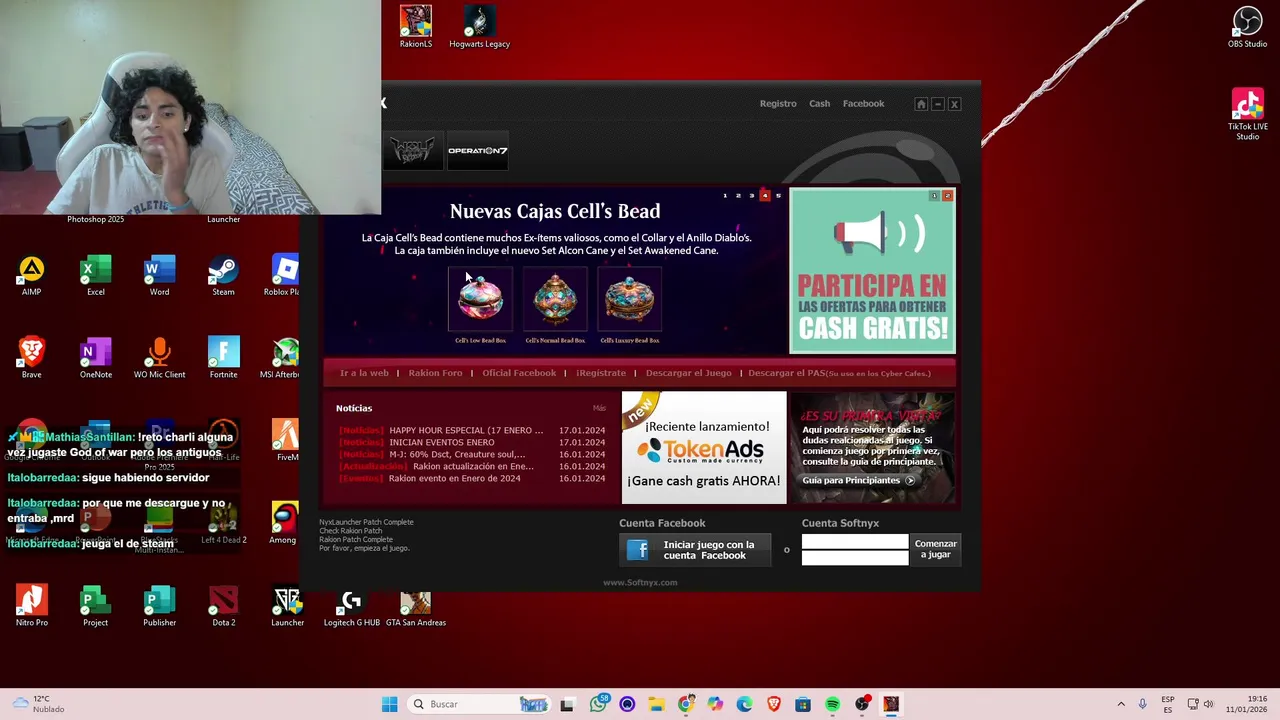Image resolution: width=1280 pixels, height=720 pixels.
Task: Launch Dota 2 from the desktop
Action: pyautogui.click(x=223, y=606)
